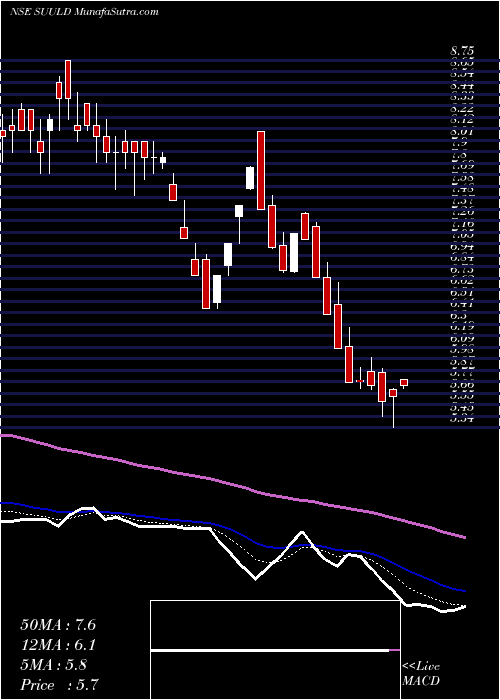The image size is (500, 700).
Task: Click the MACD histogram box
Action: [275, 650]
